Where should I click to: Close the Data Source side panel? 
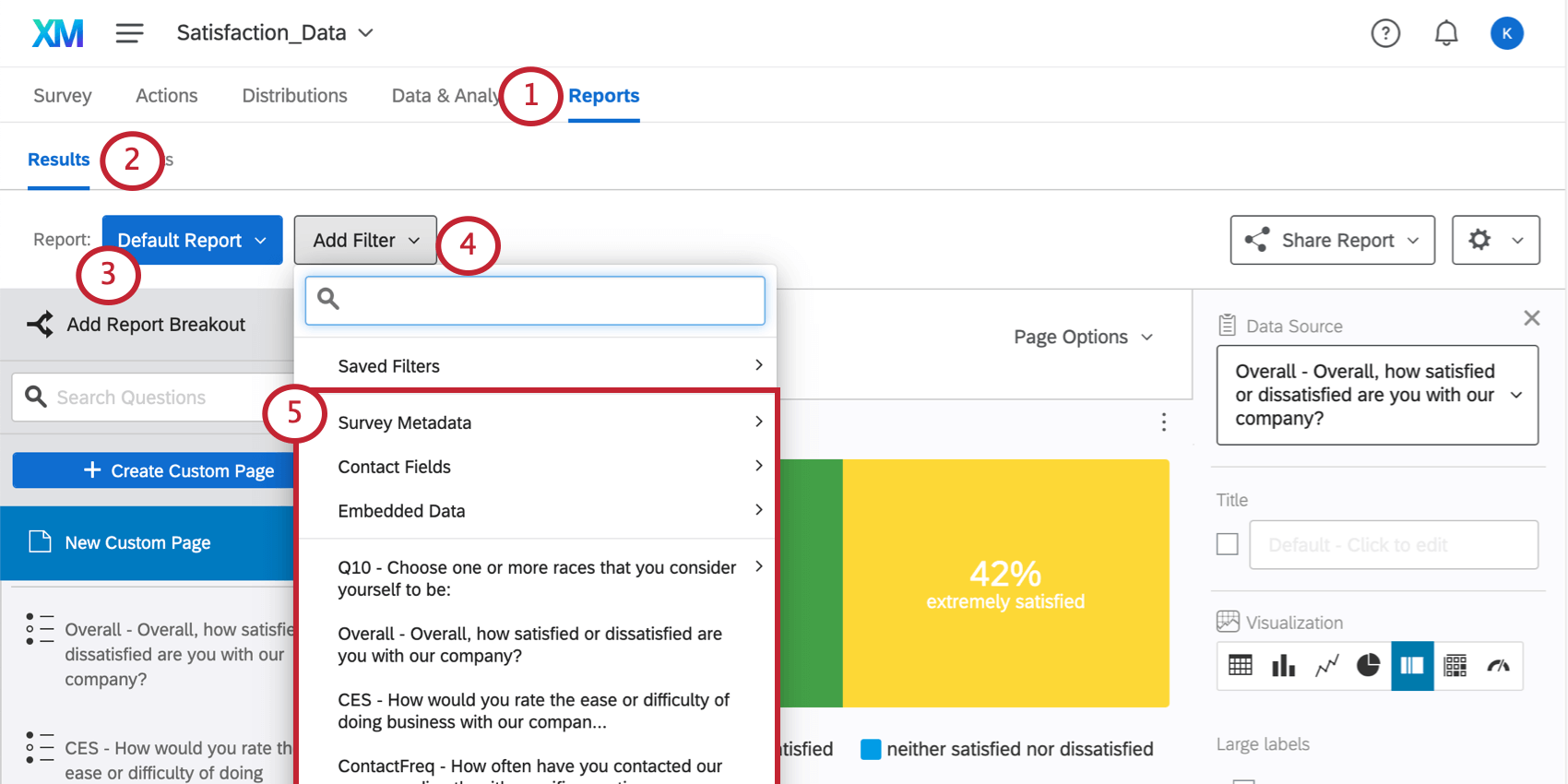click(1532, 318)
